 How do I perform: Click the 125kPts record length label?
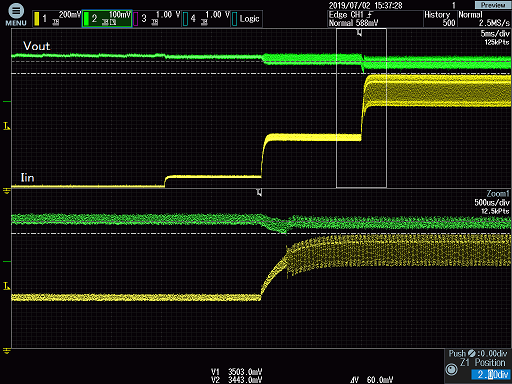tap(497, 42)
